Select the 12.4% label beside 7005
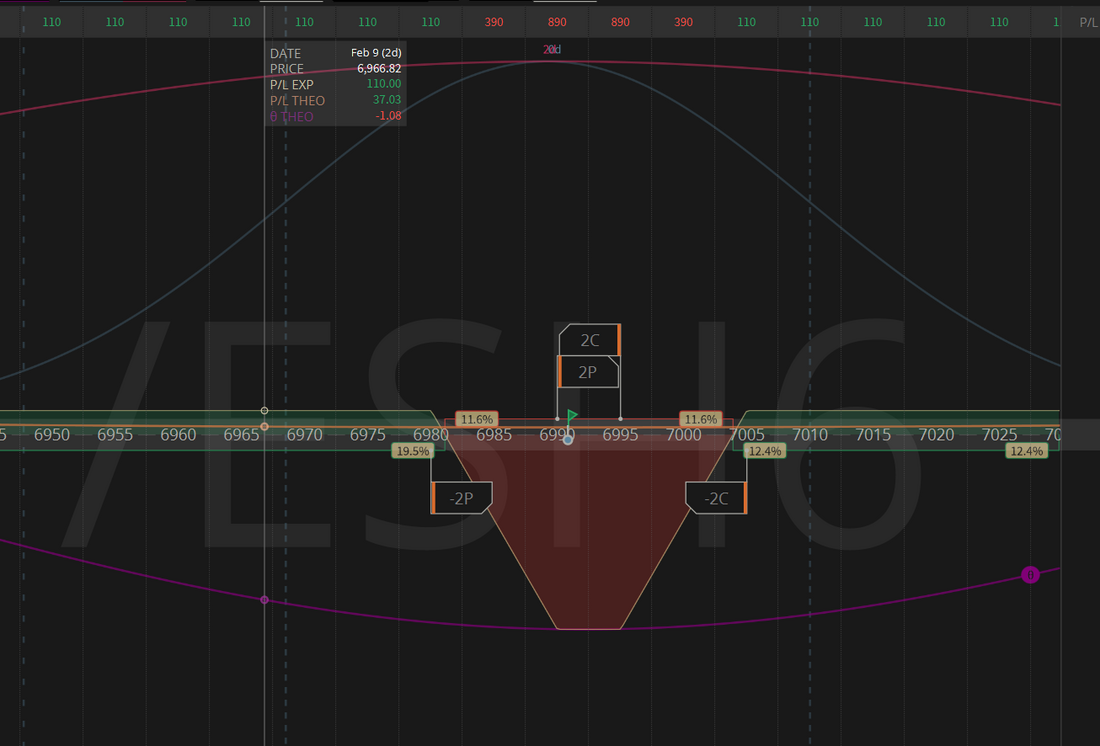This screenshot has height=746, width=1100. click(764, 451)
